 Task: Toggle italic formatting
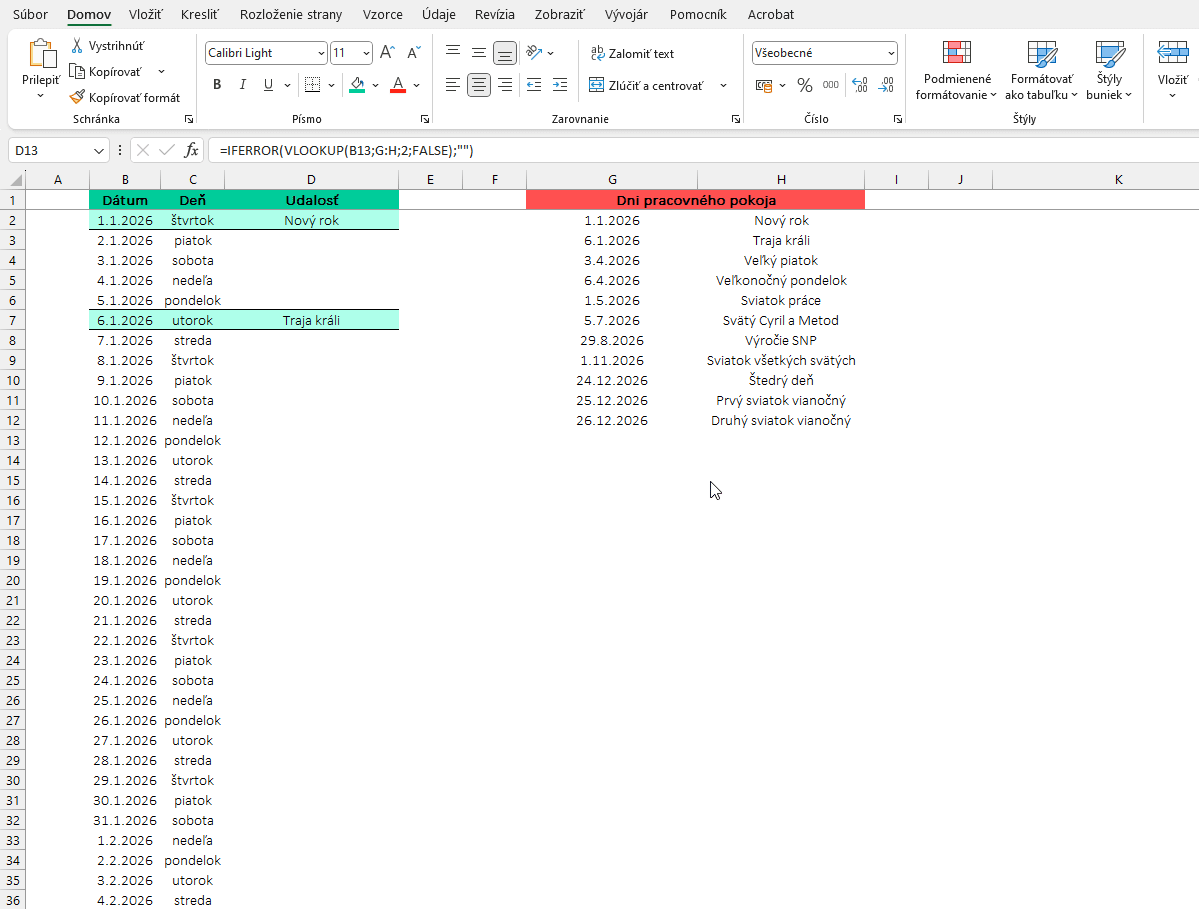pos(243,85)
